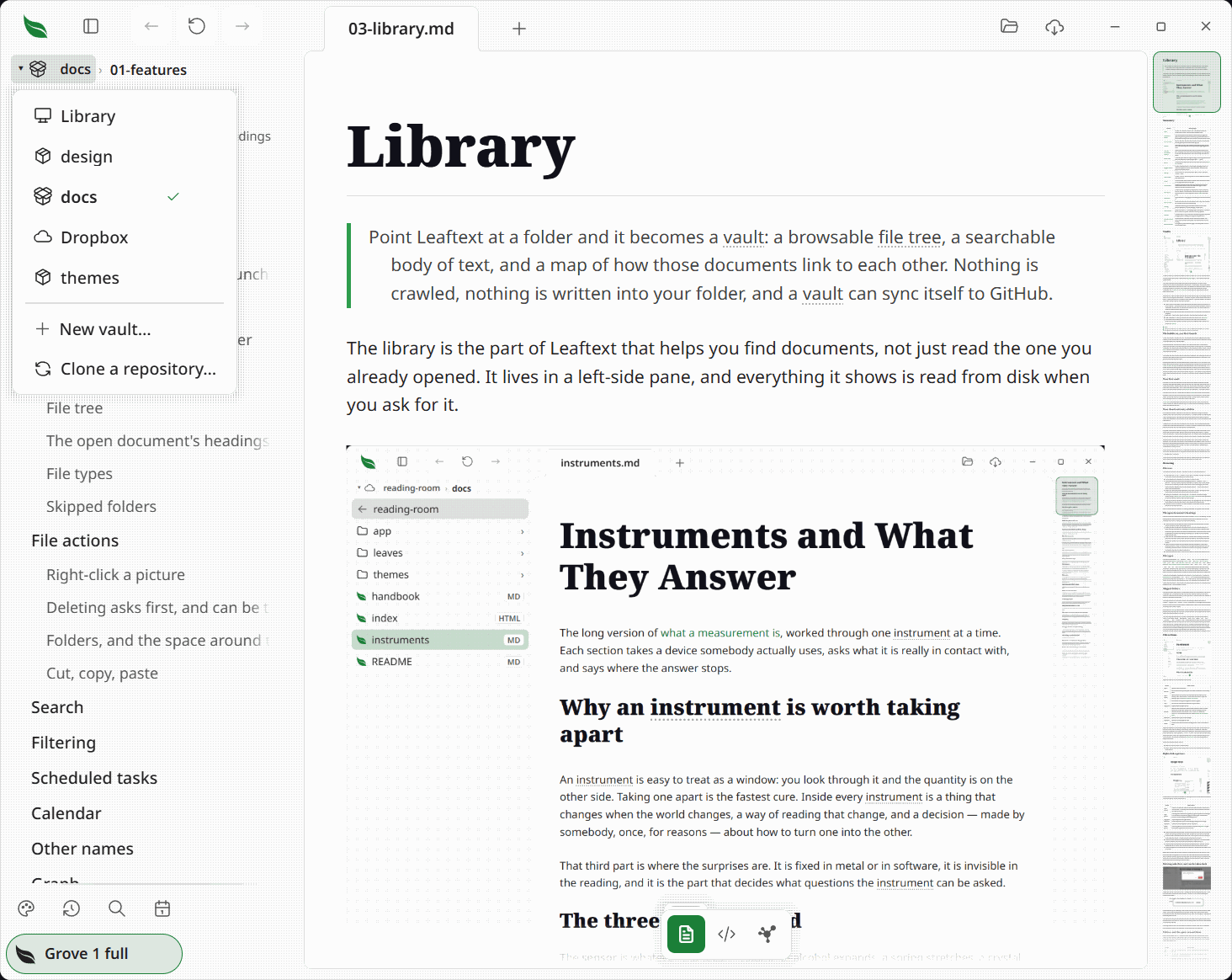This screenshot has width=1232, height=980.
Task: Open a new tab with the plus
Action: coord(519,29)
